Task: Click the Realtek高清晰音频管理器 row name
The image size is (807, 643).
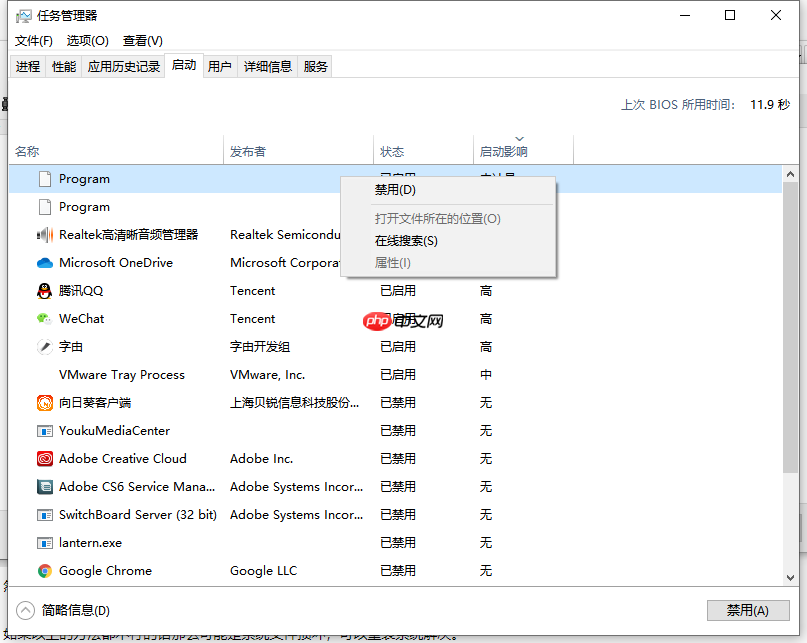Action: click(129, 235)
